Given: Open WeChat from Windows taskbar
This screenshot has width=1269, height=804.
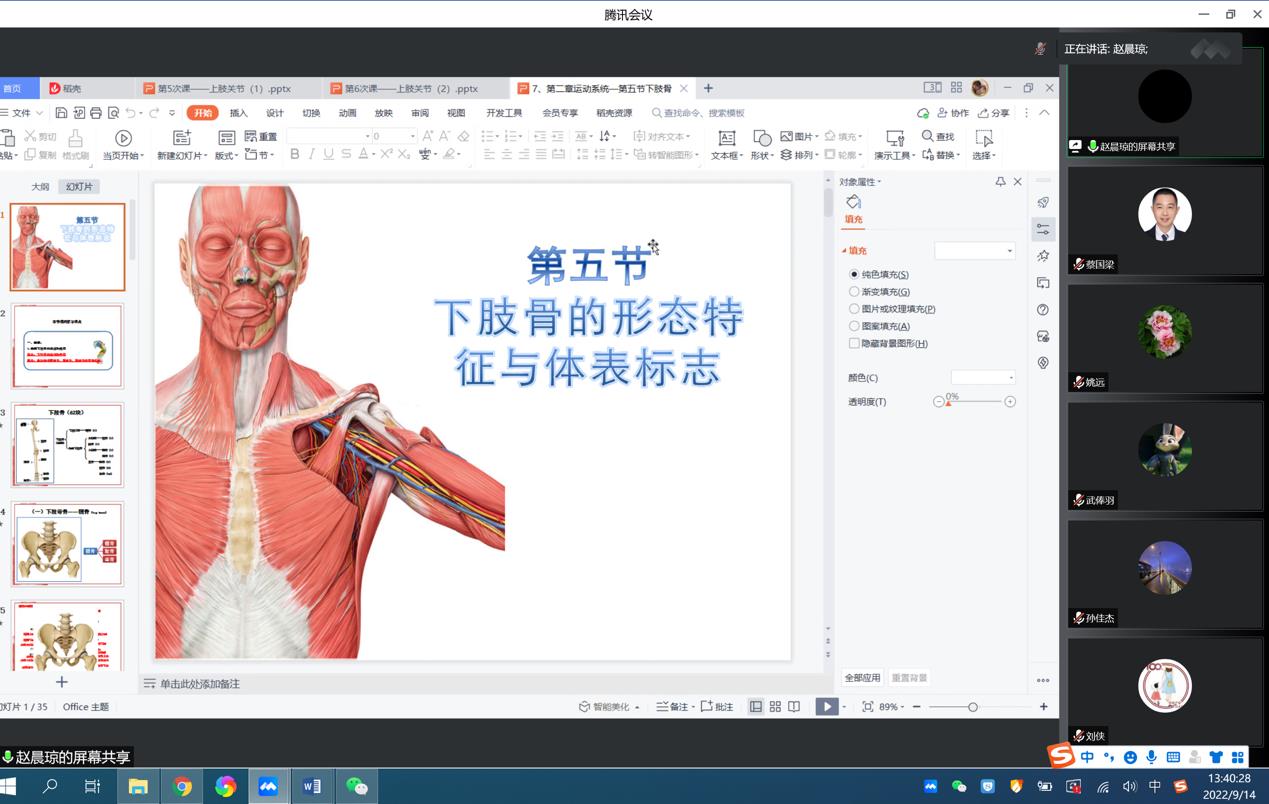Looking at the screenshot, I should pyautogui.click(x=355, y=787).
